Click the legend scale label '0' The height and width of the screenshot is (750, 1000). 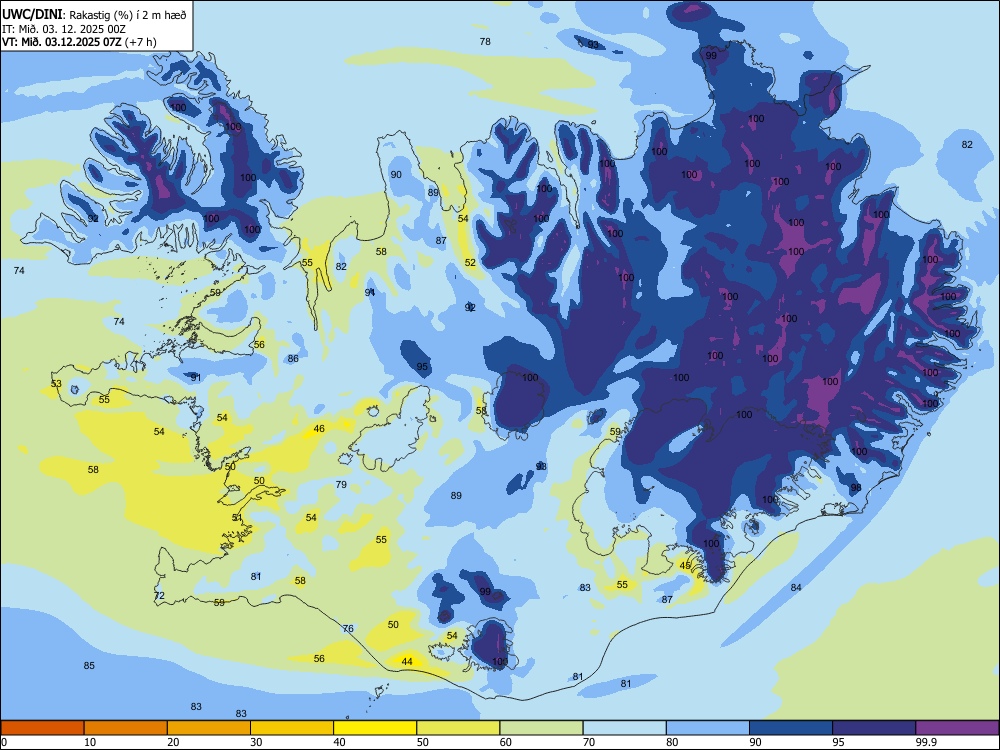4,742
